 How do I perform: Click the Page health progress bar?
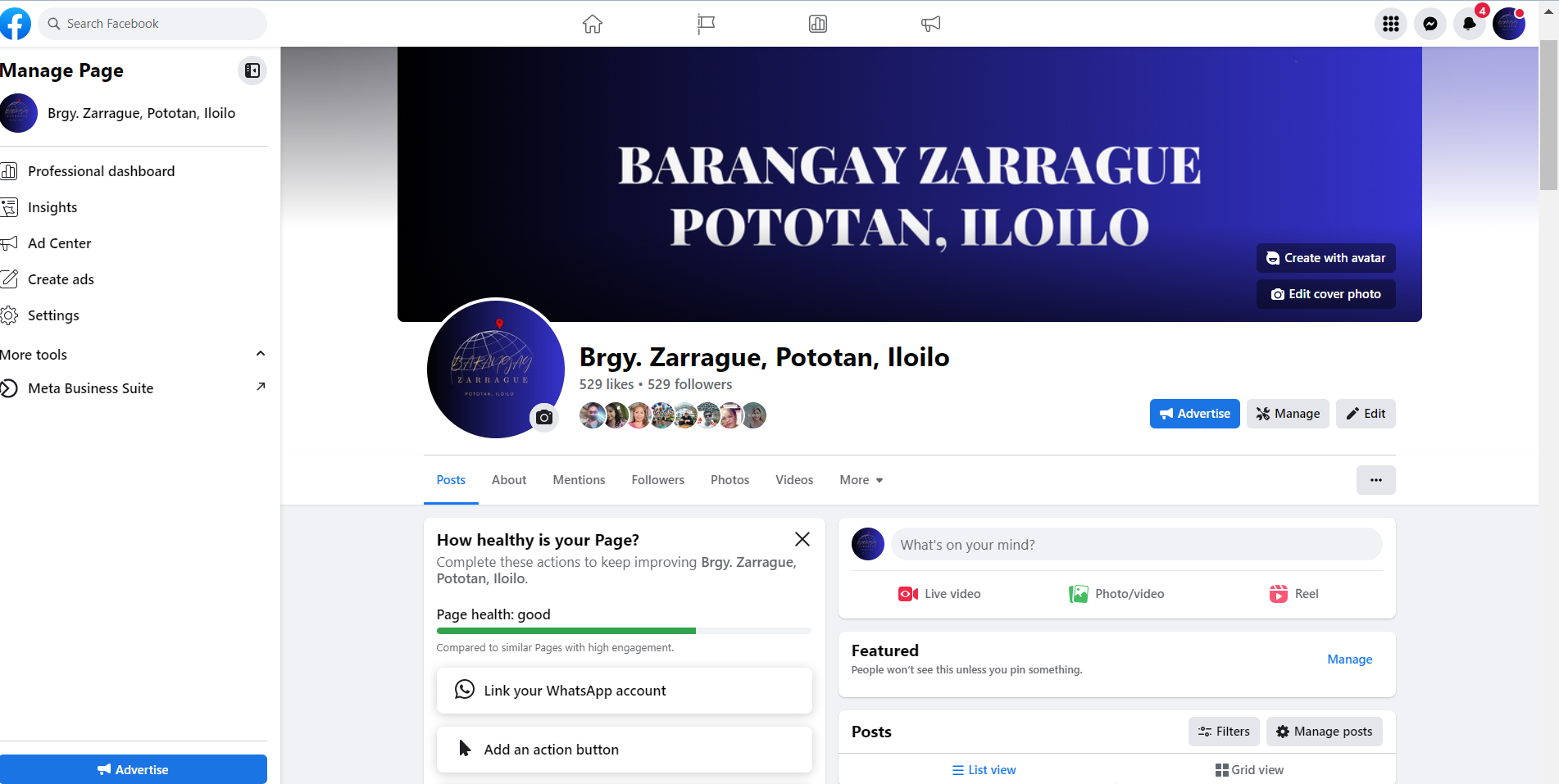coord(624,631)
